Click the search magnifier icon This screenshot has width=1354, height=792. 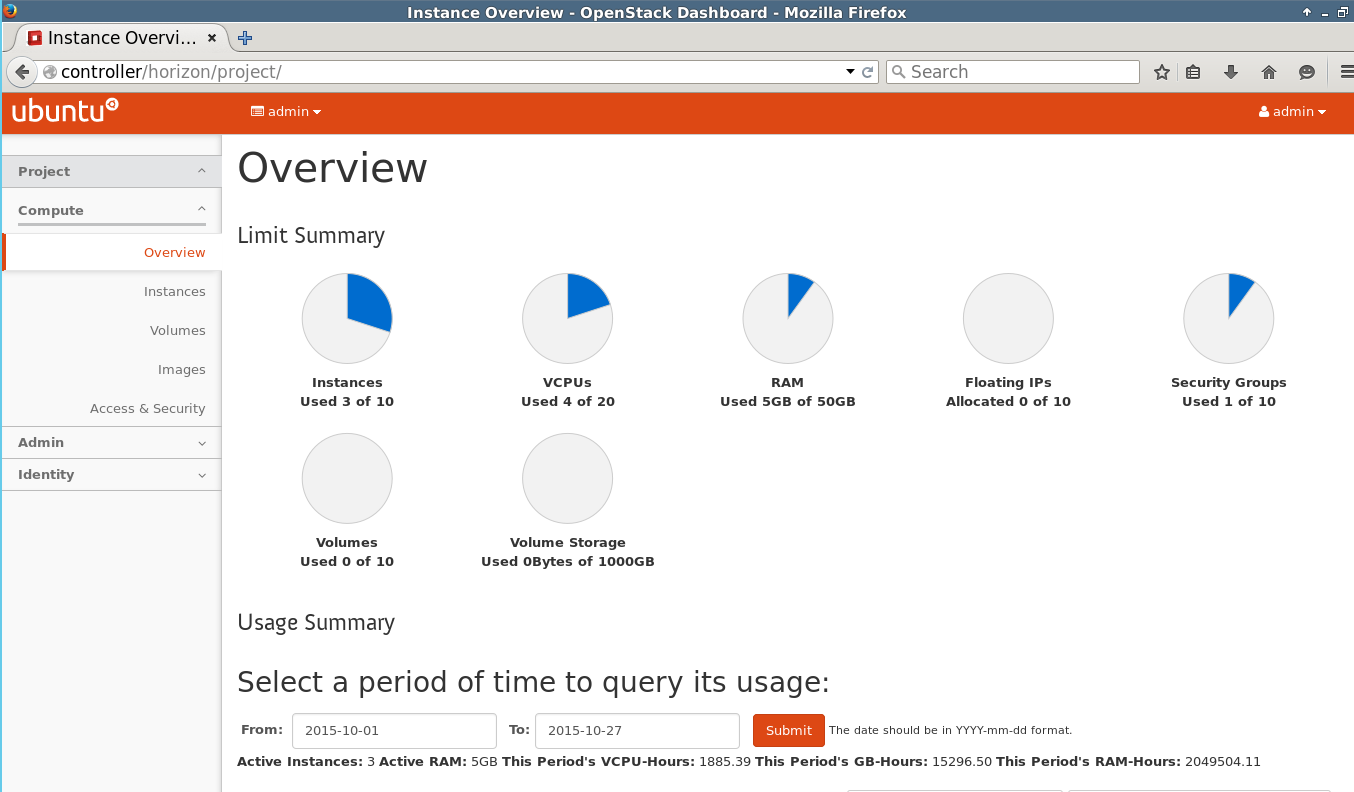pos(898,72)
